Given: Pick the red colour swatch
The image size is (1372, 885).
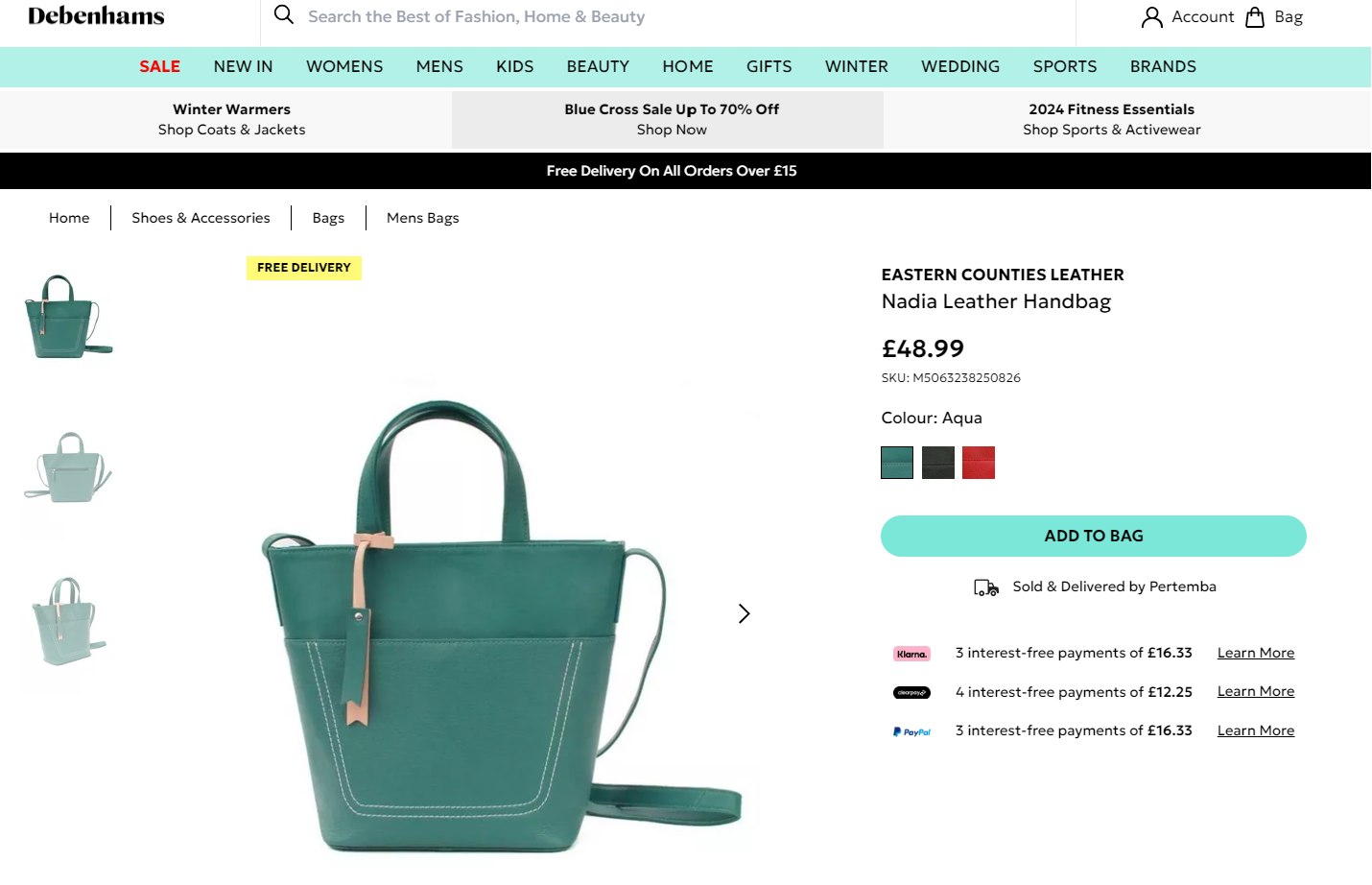Looking at the screenshot, I should pos(979,463).
